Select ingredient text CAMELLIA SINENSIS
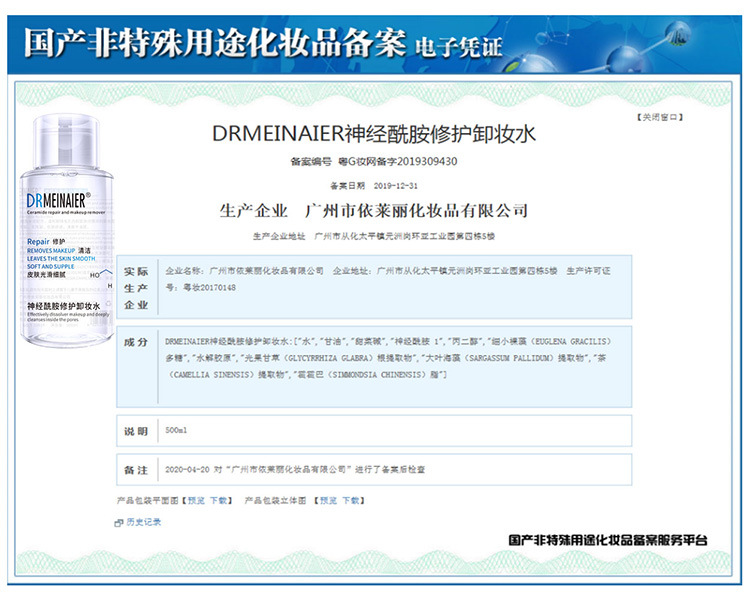 [x=212, y=375]
